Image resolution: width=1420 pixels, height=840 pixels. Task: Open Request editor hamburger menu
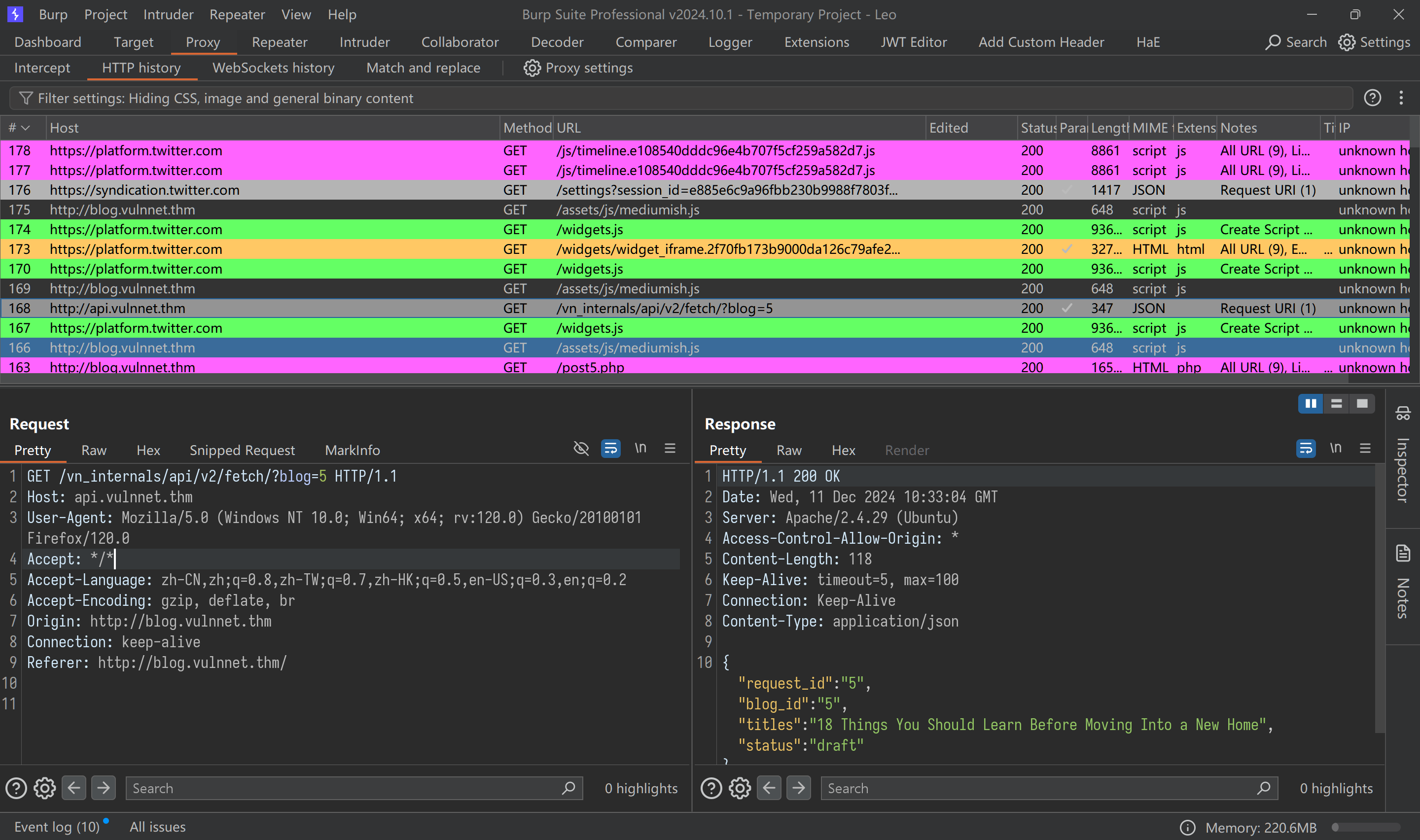(x=670, y=448)
